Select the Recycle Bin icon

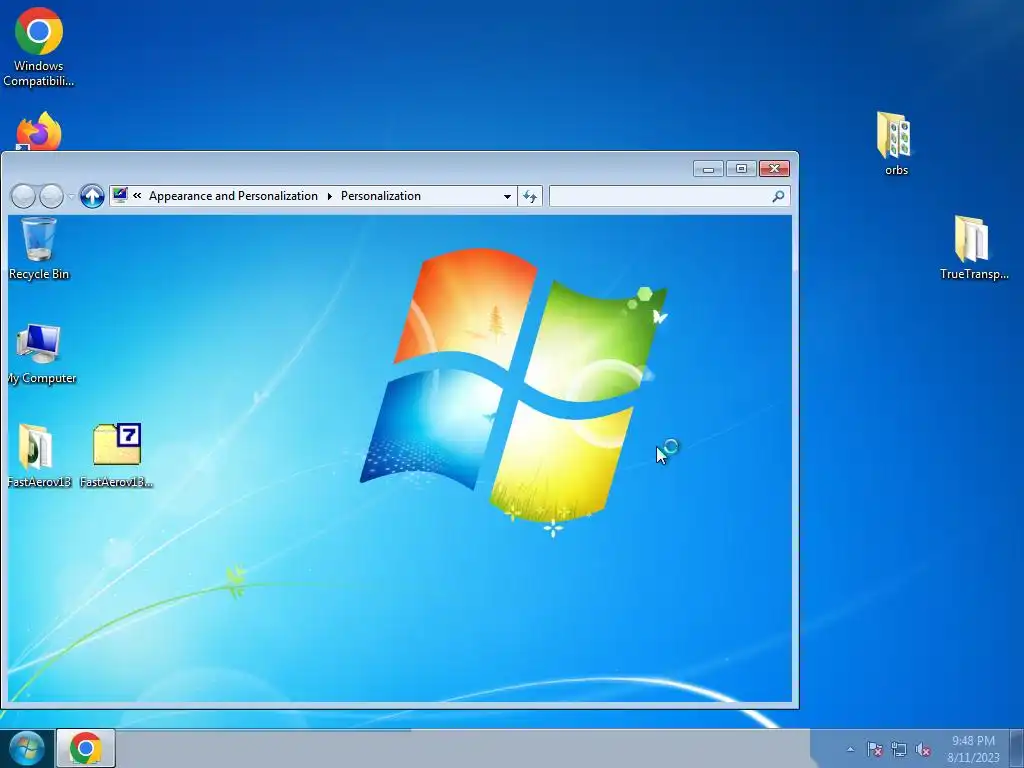[39, 249]
